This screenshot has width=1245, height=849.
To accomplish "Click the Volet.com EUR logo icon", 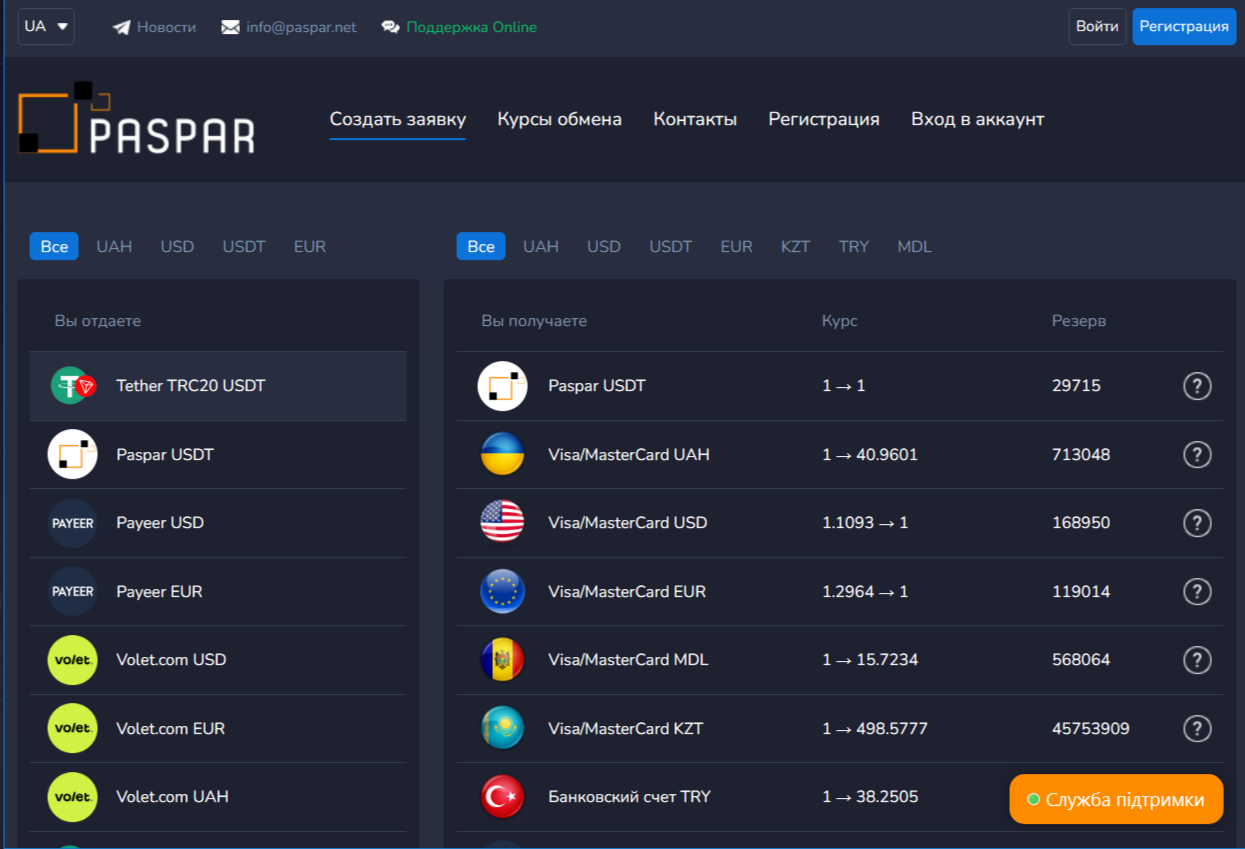I will coord(73,729).
